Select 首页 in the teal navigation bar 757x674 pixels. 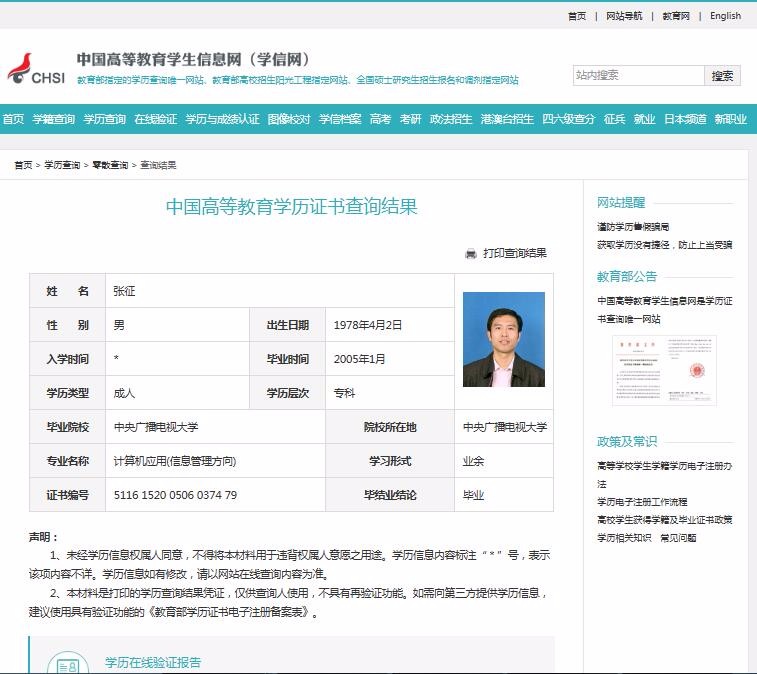13,119
